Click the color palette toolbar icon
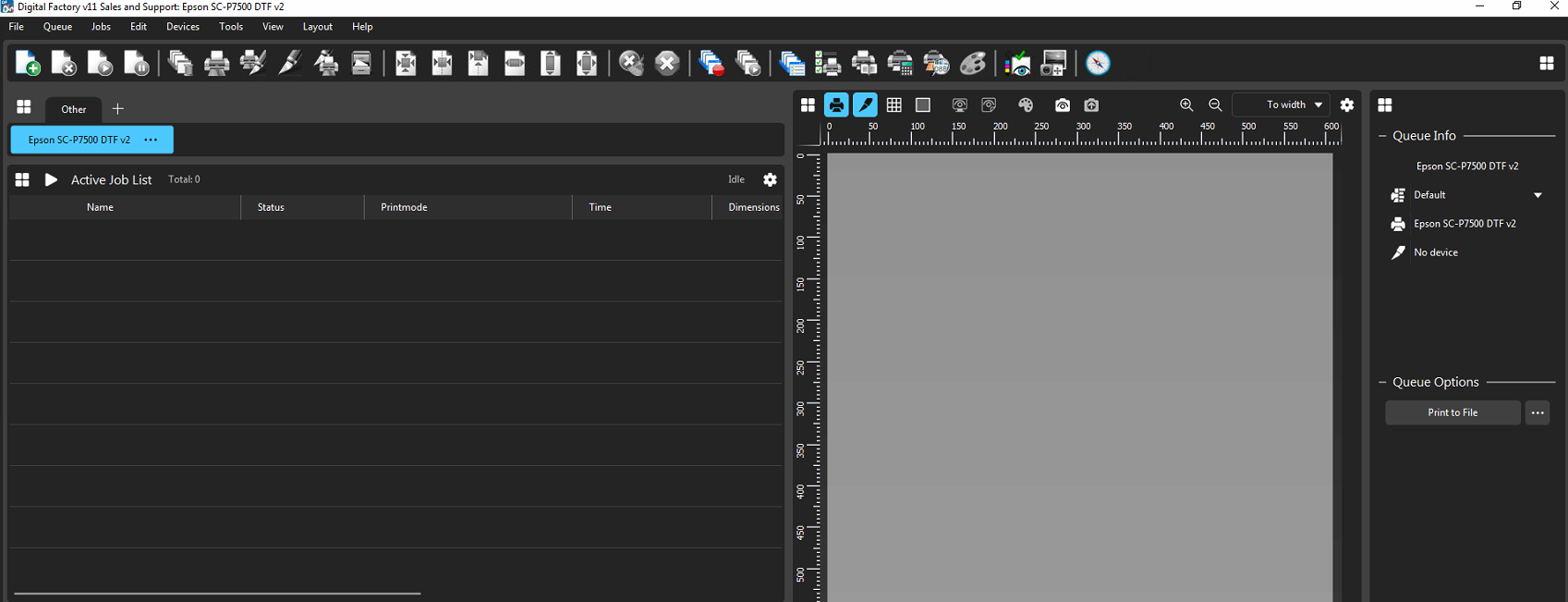This screenshot has width=1568, height=602. point(973,63)
